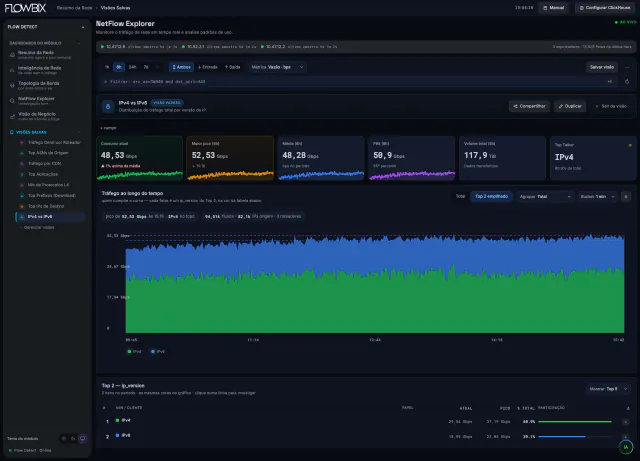Click Gerenciar visões link in sidebar

[x=38, y=227]
